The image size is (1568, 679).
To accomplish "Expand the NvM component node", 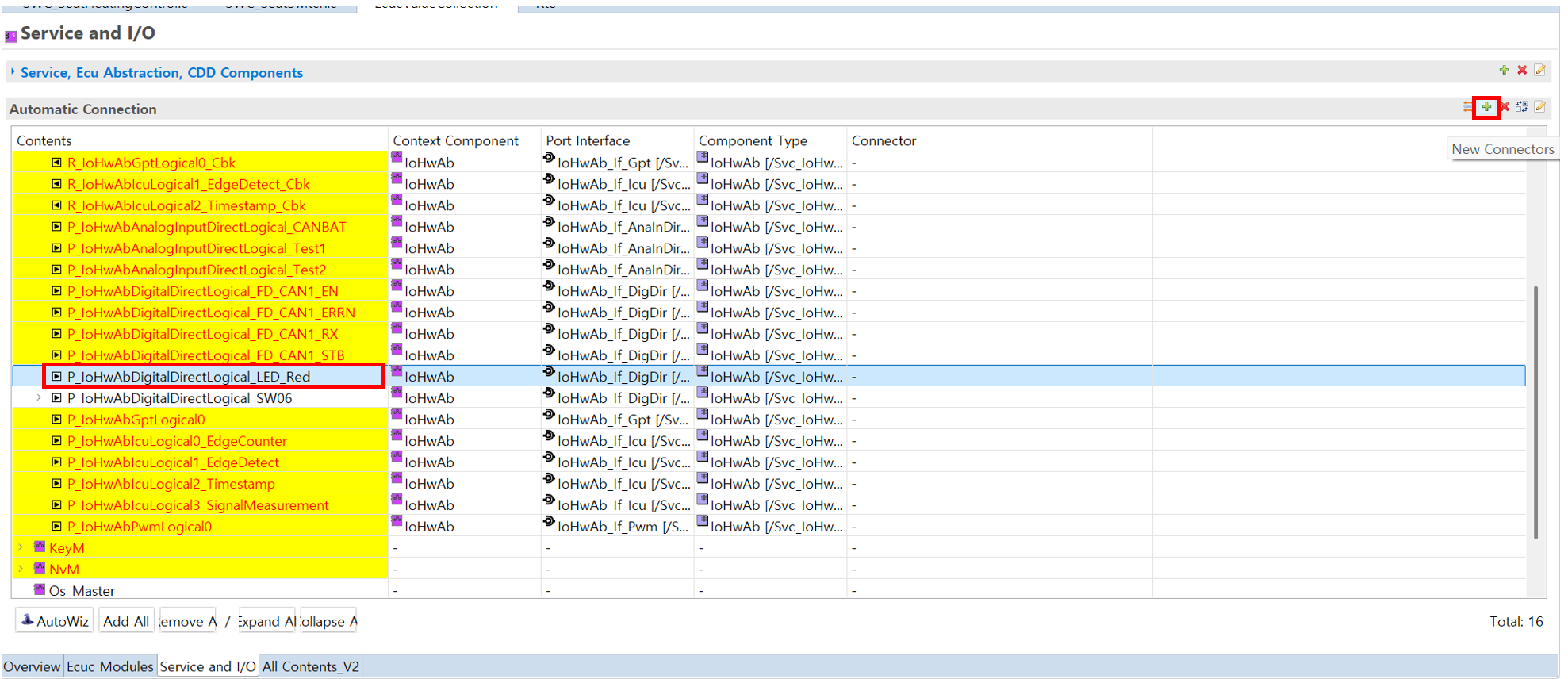I will 21,570.
